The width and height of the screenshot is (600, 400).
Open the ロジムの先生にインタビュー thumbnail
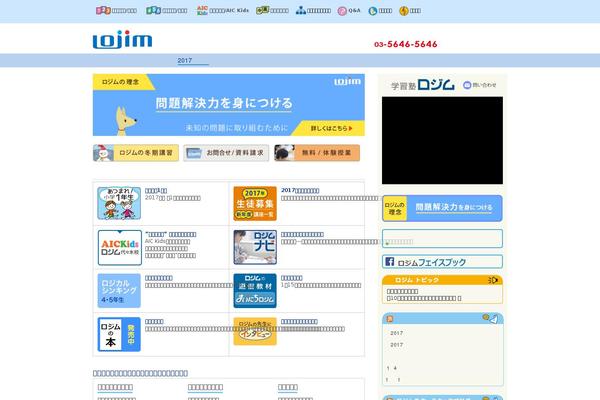pyautogui.click(x=255, y=331)
